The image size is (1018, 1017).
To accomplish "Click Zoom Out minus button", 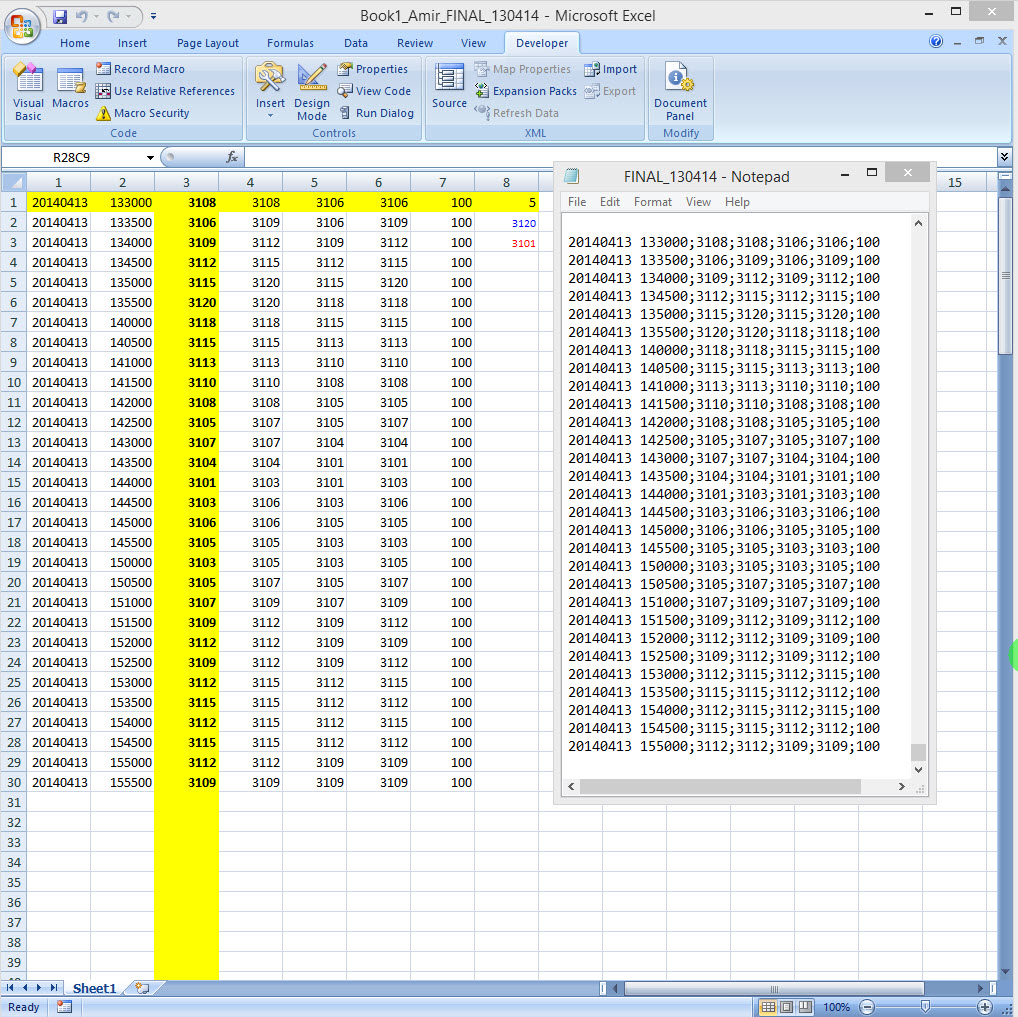I will pyautogui.click(x=867, y=1007).
